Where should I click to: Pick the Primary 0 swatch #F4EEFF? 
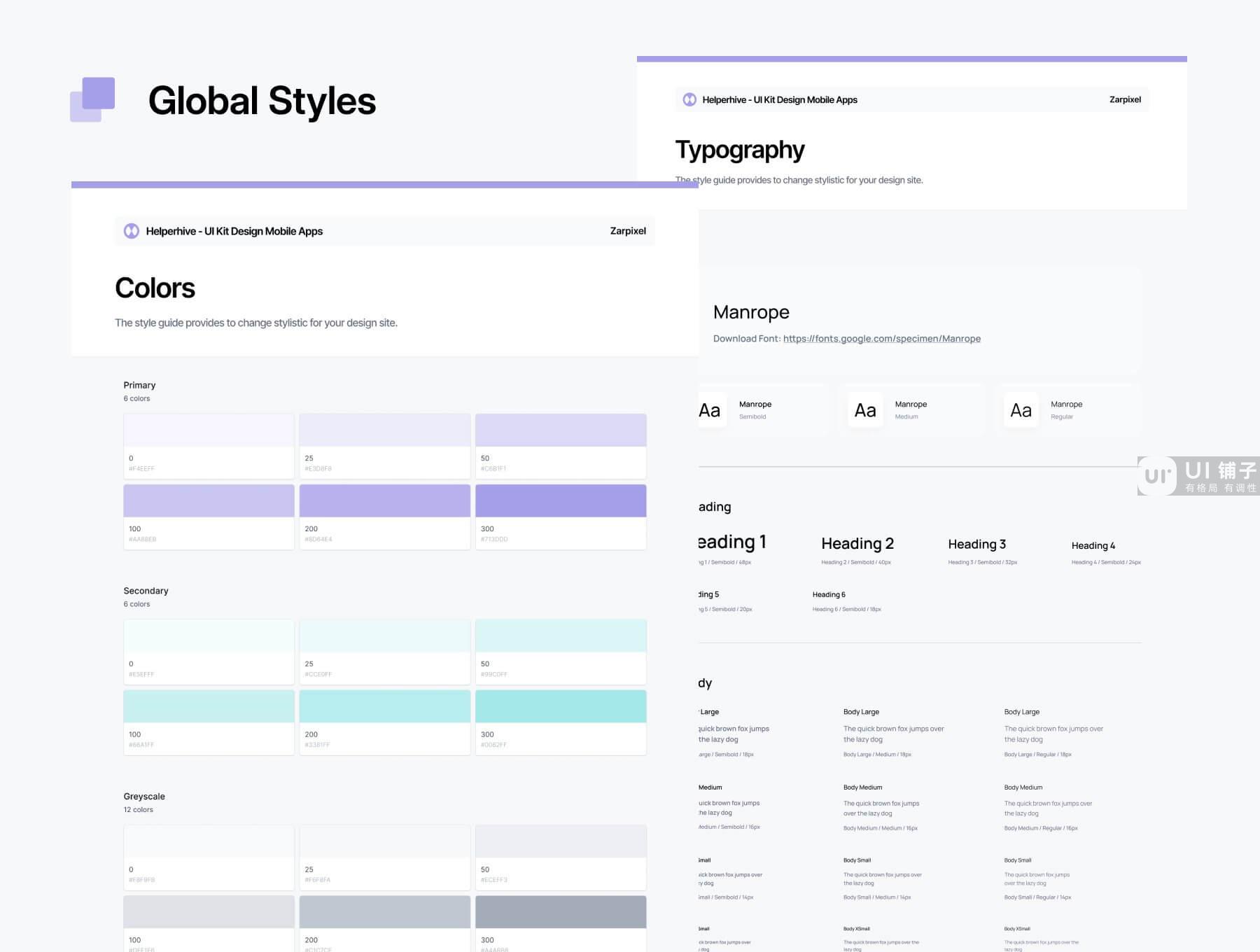coord(209,446)
